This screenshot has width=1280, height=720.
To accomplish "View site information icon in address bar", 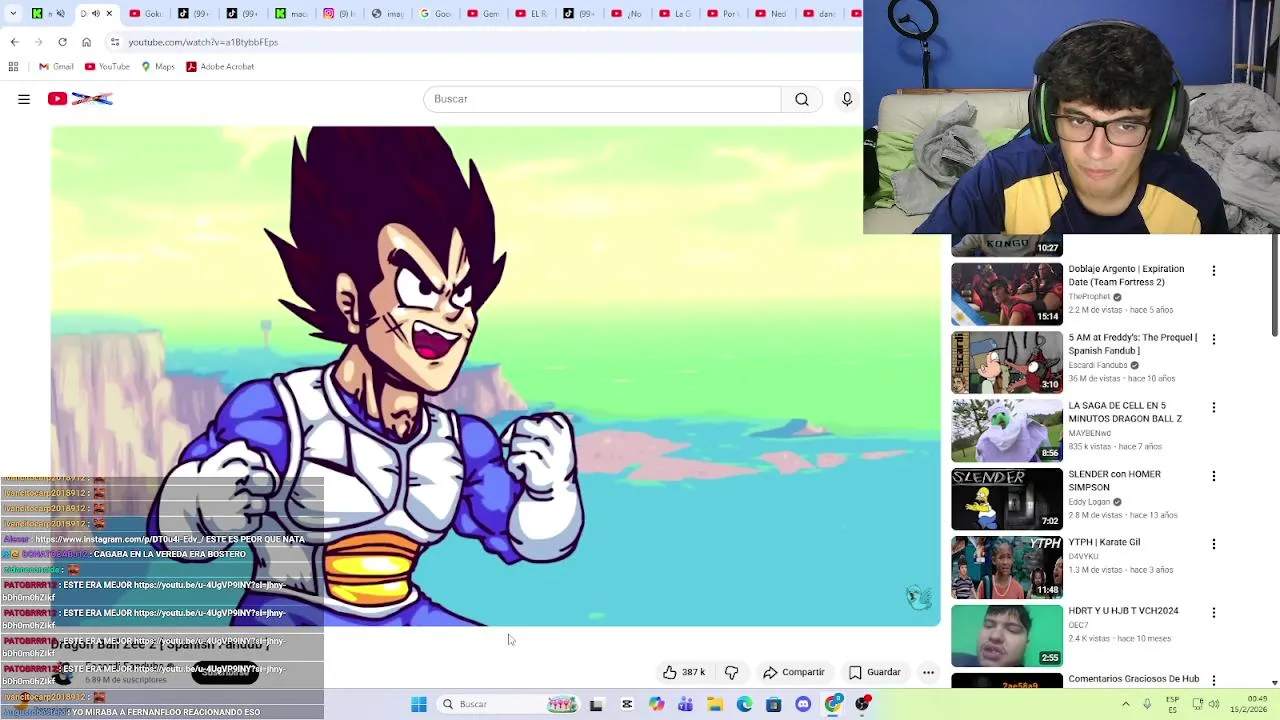I will click(x=115, y=42).
